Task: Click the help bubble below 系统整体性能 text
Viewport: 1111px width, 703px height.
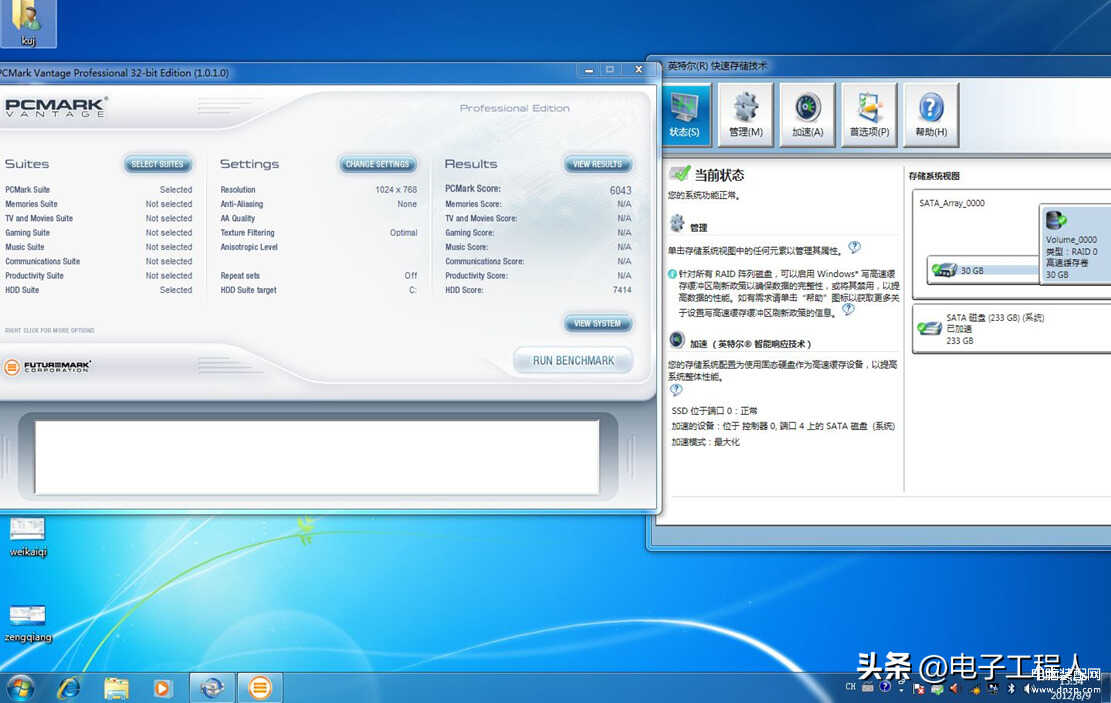Action: pos(676,390)
